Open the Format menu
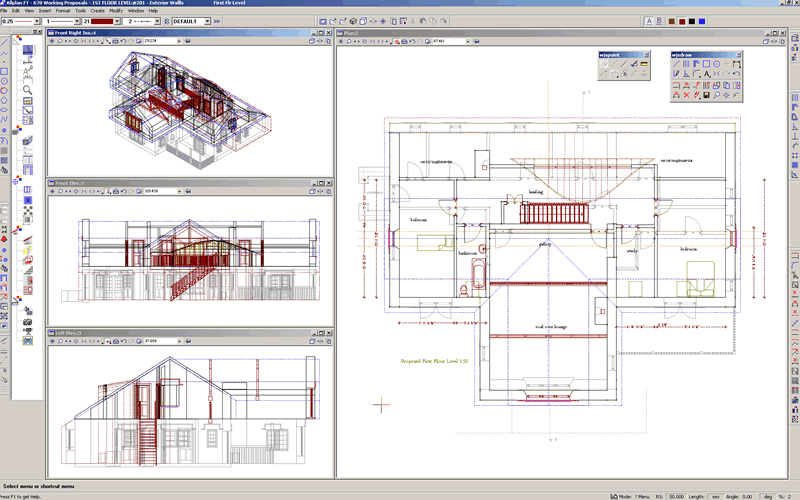 pos(63,10)
